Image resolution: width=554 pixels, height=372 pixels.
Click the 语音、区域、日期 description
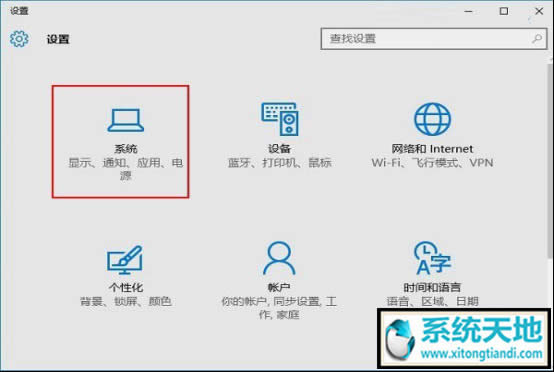[432, 301]
